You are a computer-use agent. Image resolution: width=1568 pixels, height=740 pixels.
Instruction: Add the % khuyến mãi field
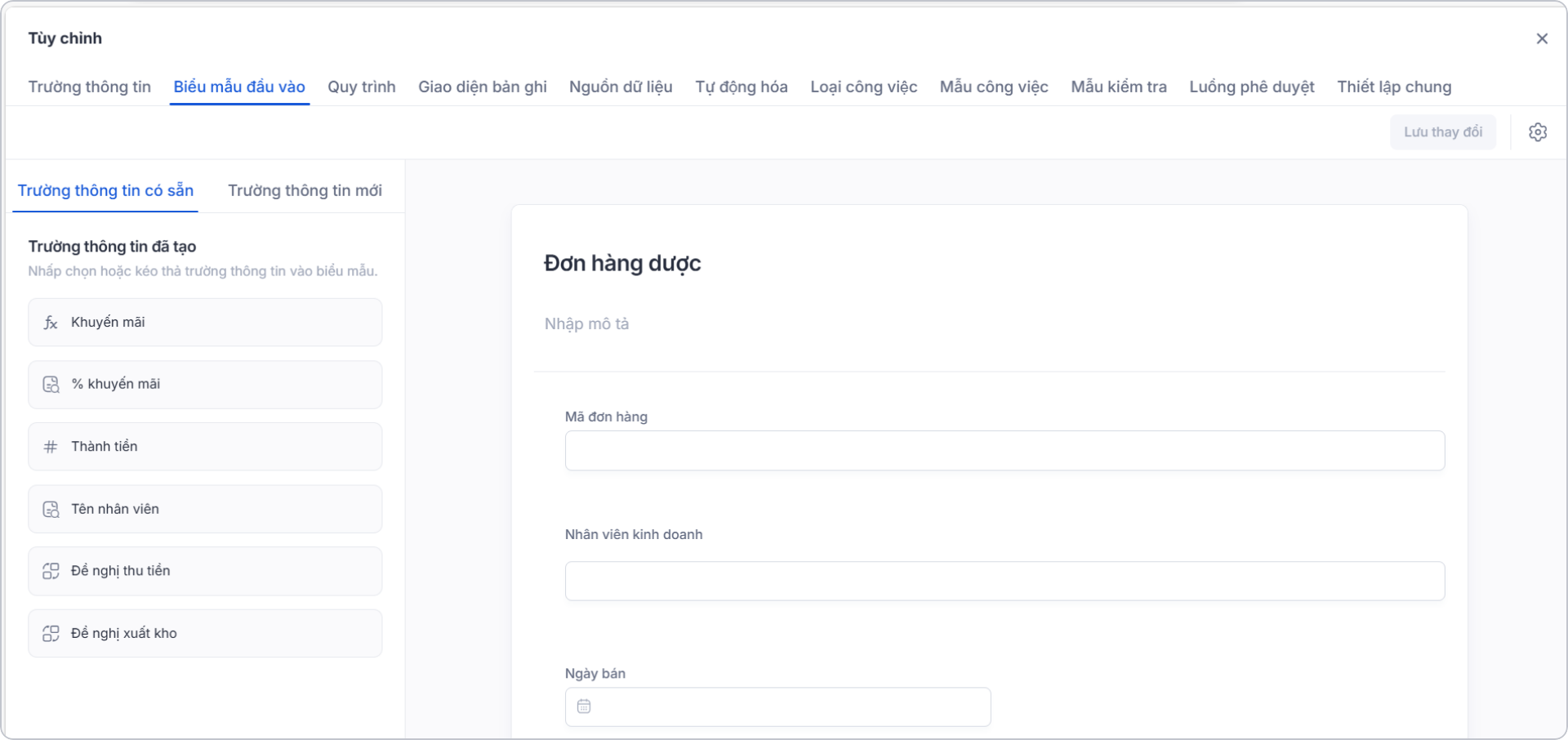205,385
